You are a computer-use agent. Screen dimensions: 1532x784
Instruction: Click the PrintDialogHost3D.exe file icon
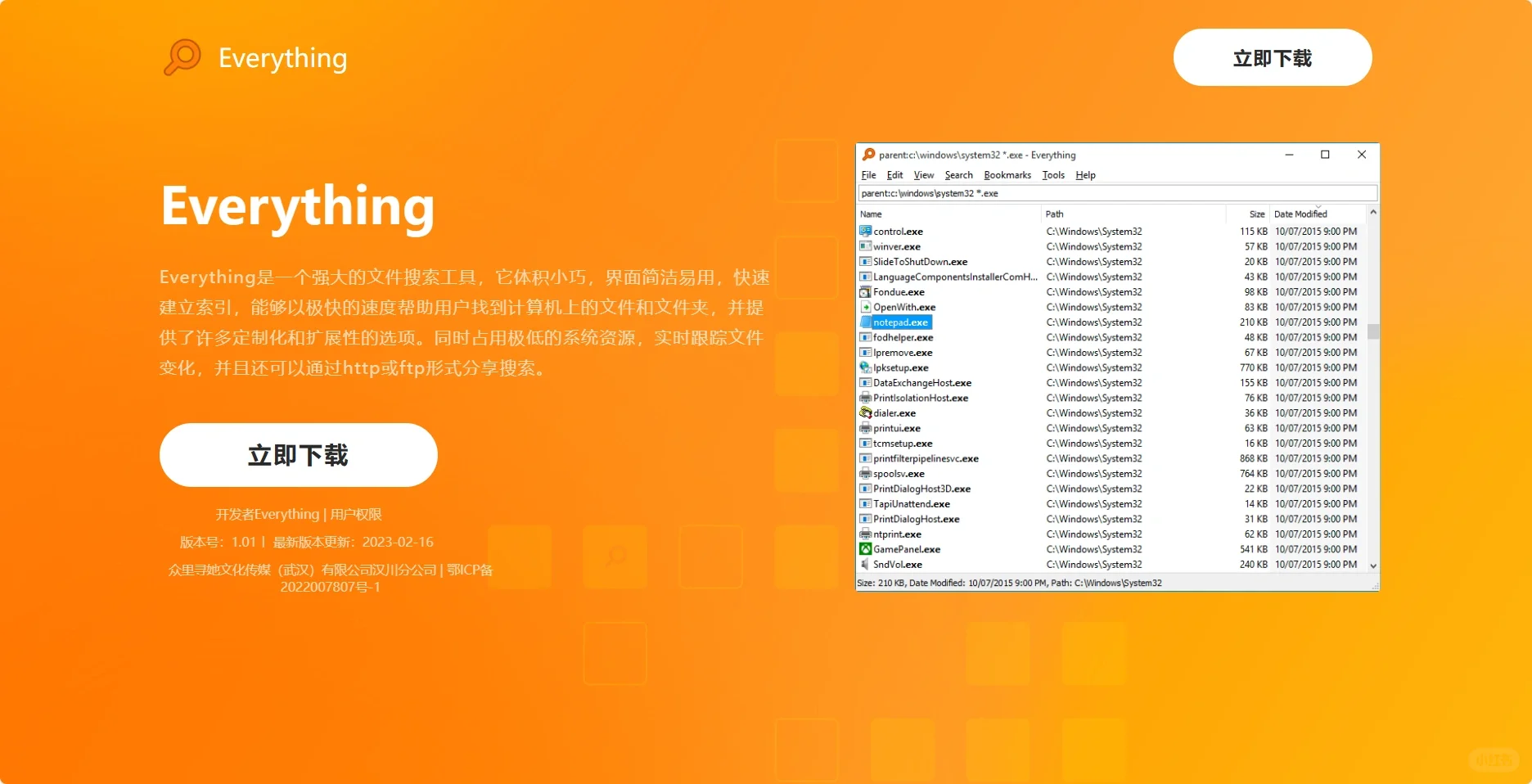(865, 489)
